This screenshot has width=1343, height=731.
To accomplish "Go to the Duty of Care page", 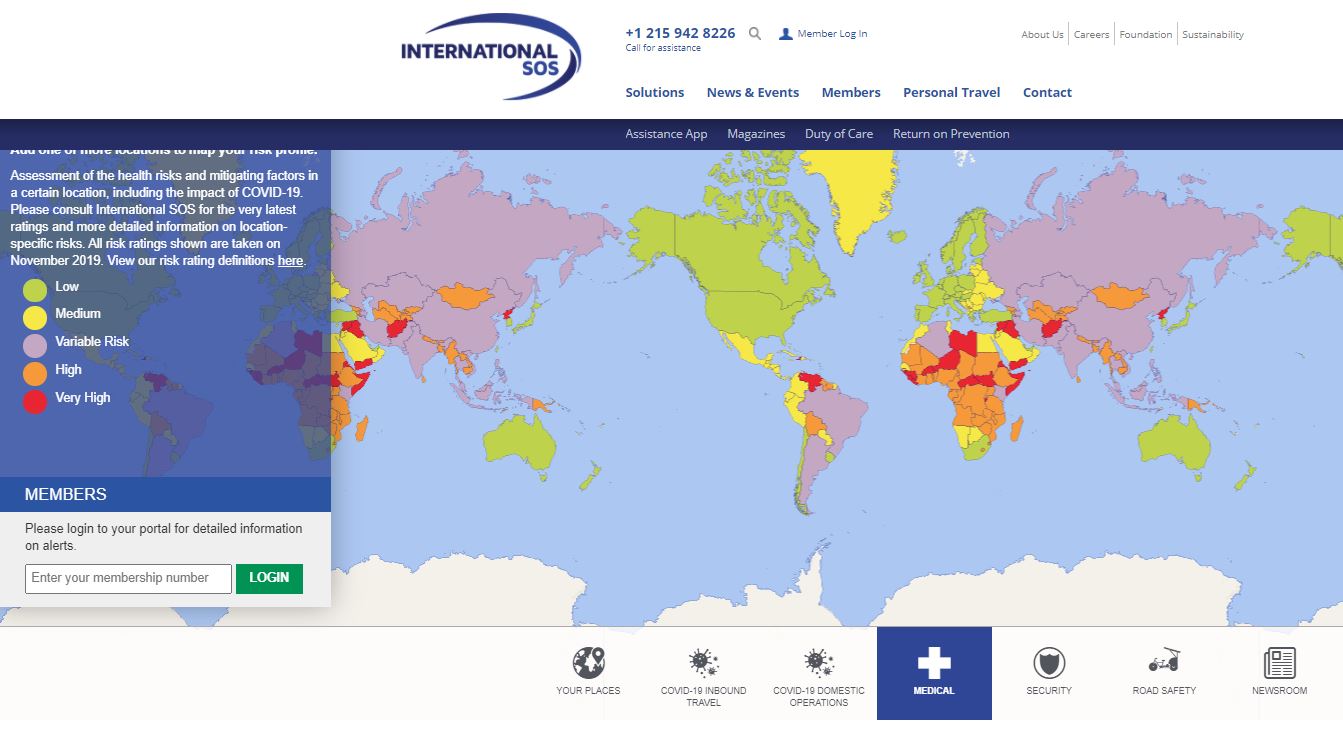I will (839, 134).
